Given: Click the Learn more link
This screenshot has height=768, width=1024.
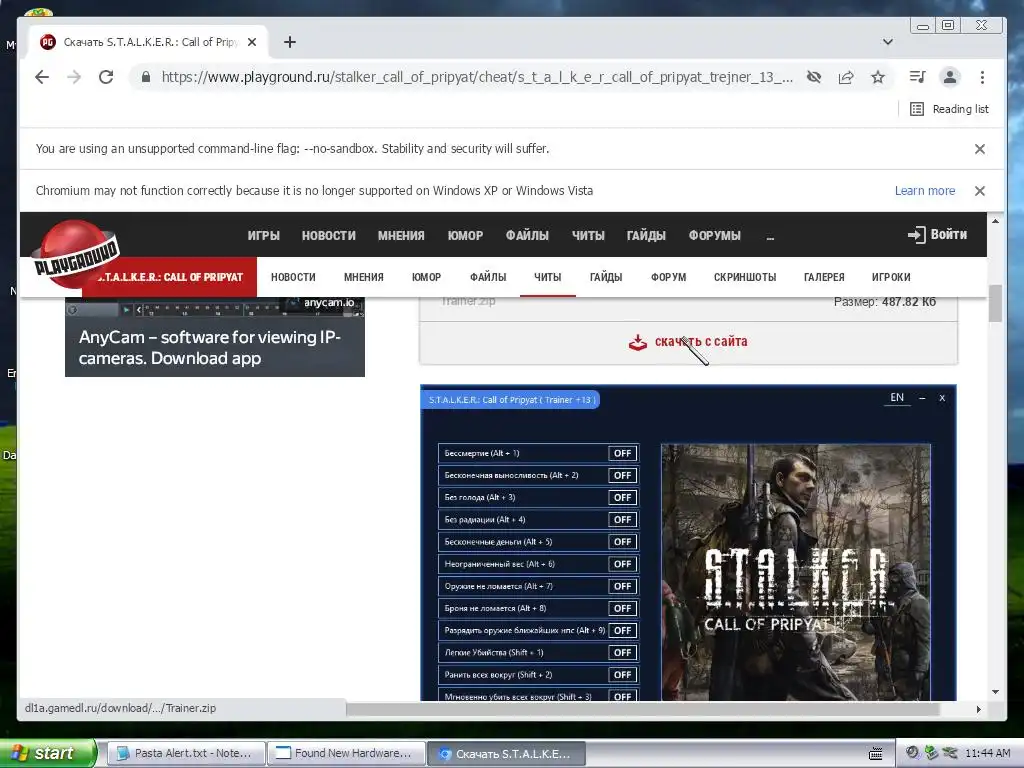Looking at the screenshot, I should click(925, 191).
